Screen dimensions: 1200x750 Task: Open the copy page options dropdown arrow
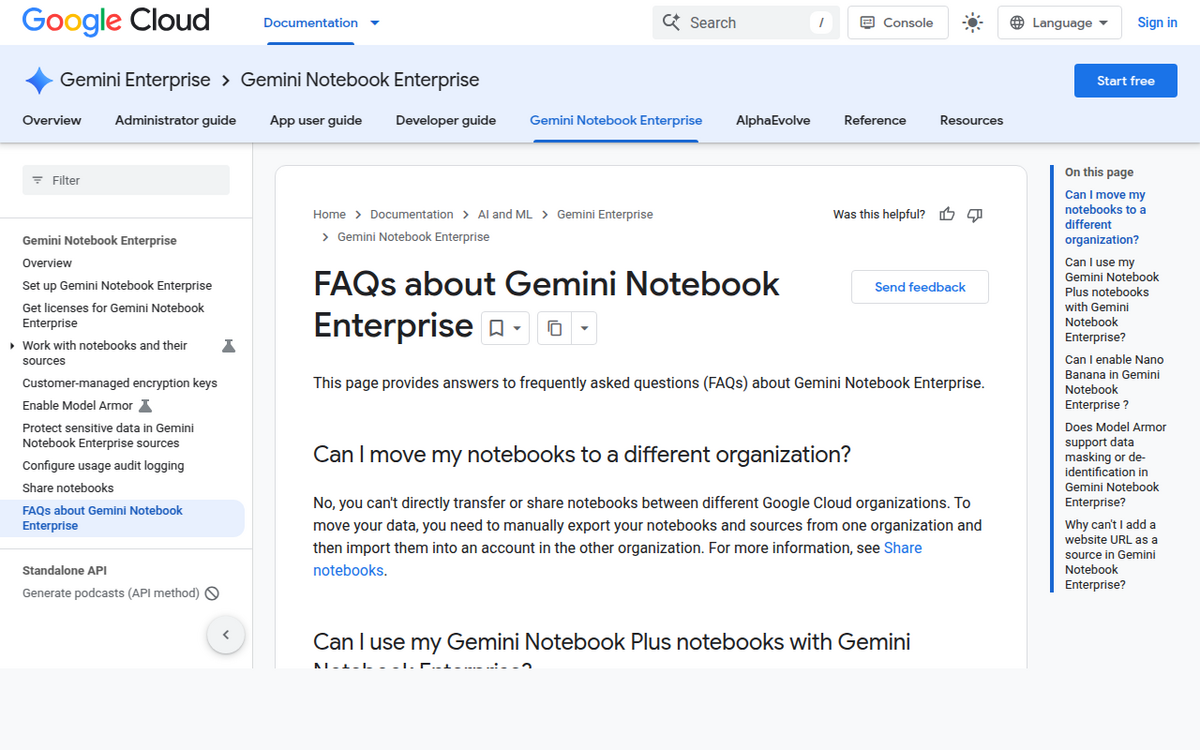click(x=585, y=328)
